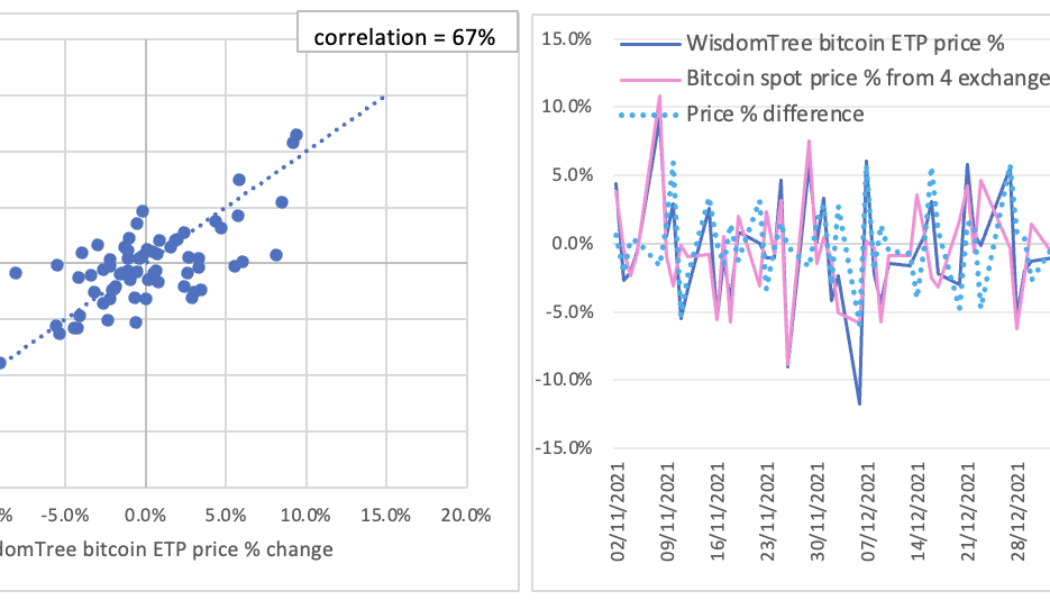Viewport: 1050px width, 600px height.
Task: Click the pink legend line swatch
Action: point(650,78)
